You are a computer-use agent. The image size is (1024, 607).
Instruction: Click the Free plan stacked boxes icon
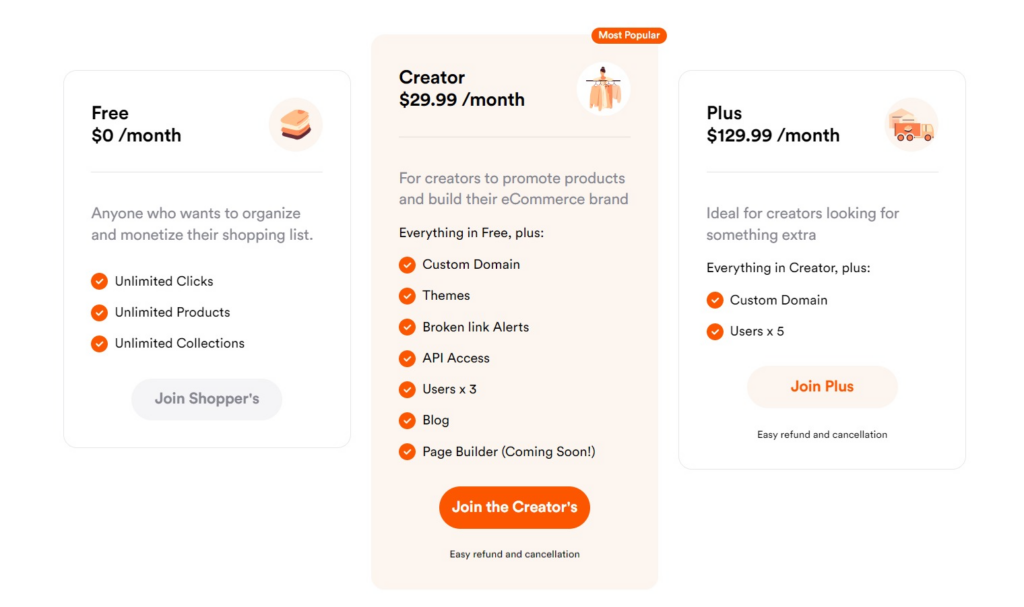pos(295,125)
